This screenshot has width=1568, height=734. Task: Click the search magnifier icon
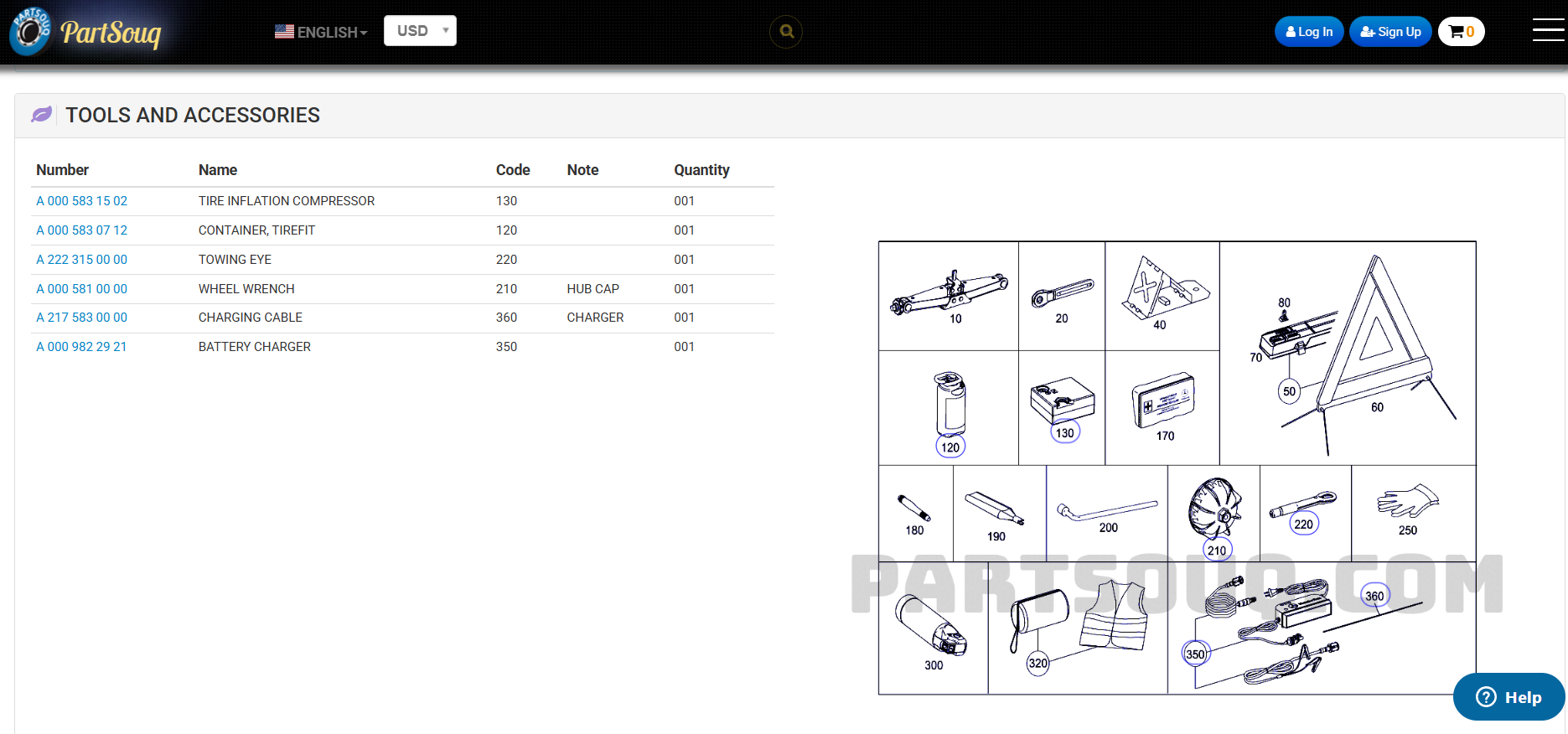(786, 32)
